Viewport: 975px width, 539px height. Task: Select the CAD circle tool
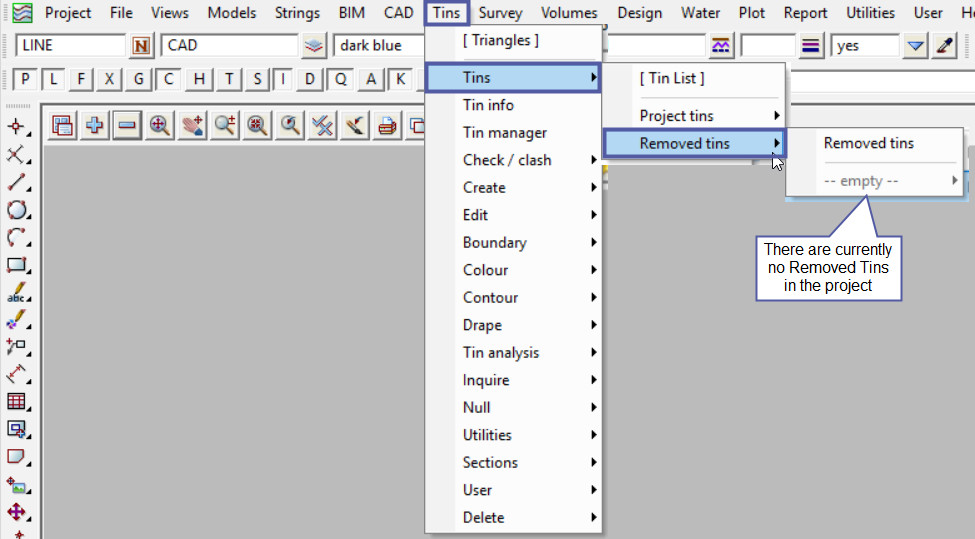(17, 210)
